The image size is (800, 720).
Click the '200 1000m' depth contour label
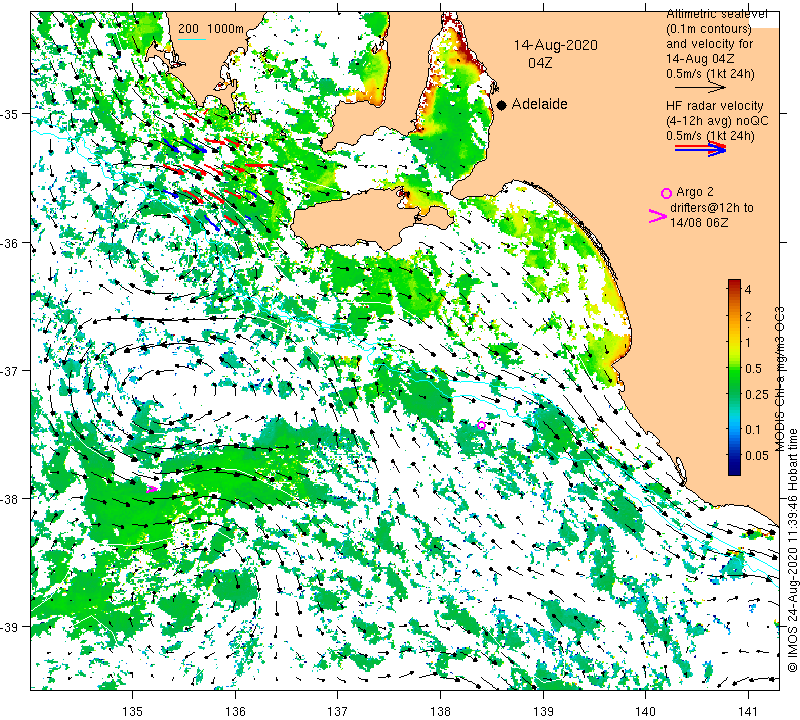[x=211, y=29]
